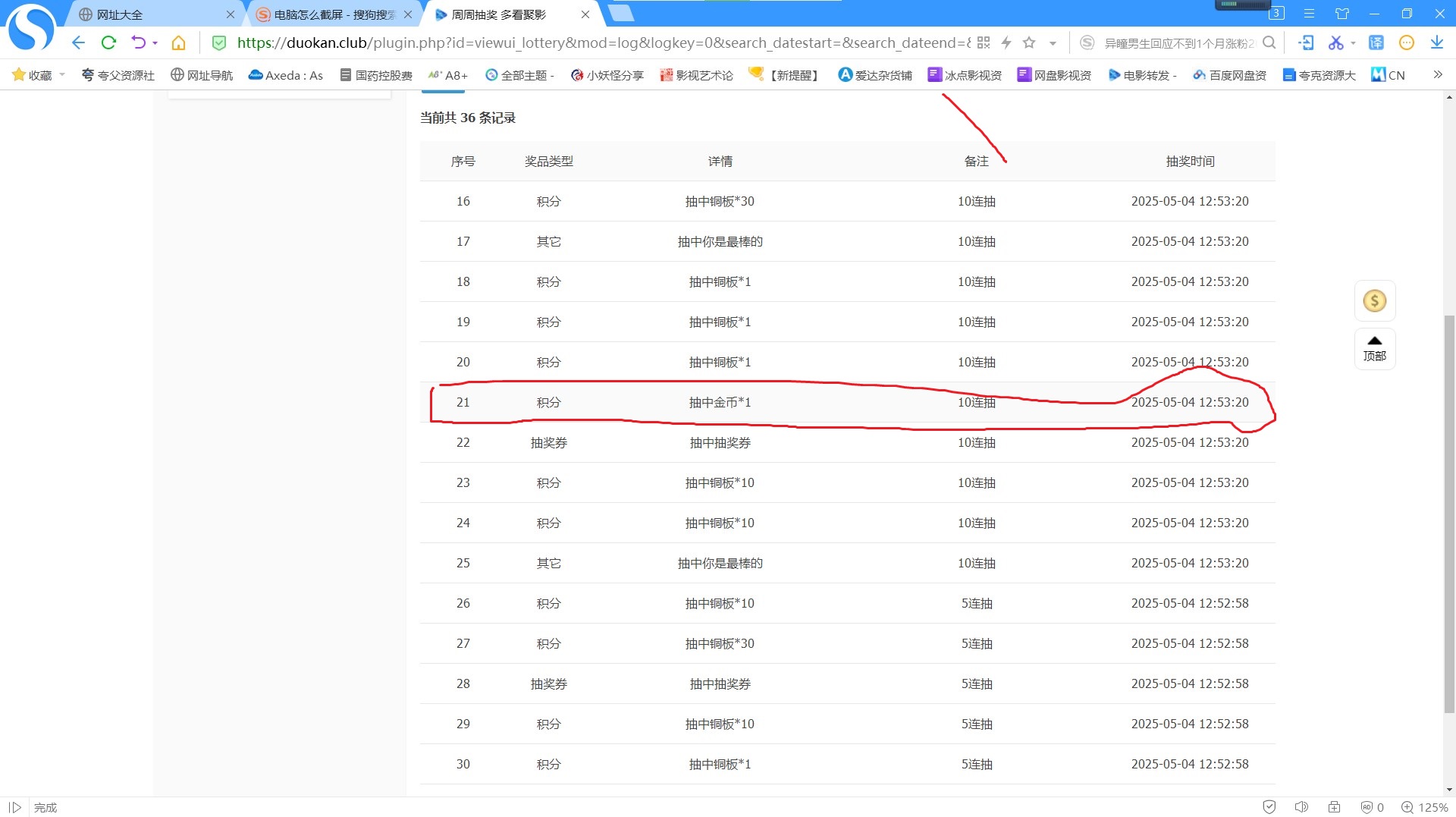Click the gold coin floating button
This screenshot has height=817, width=1456.
coord(1374,301)
